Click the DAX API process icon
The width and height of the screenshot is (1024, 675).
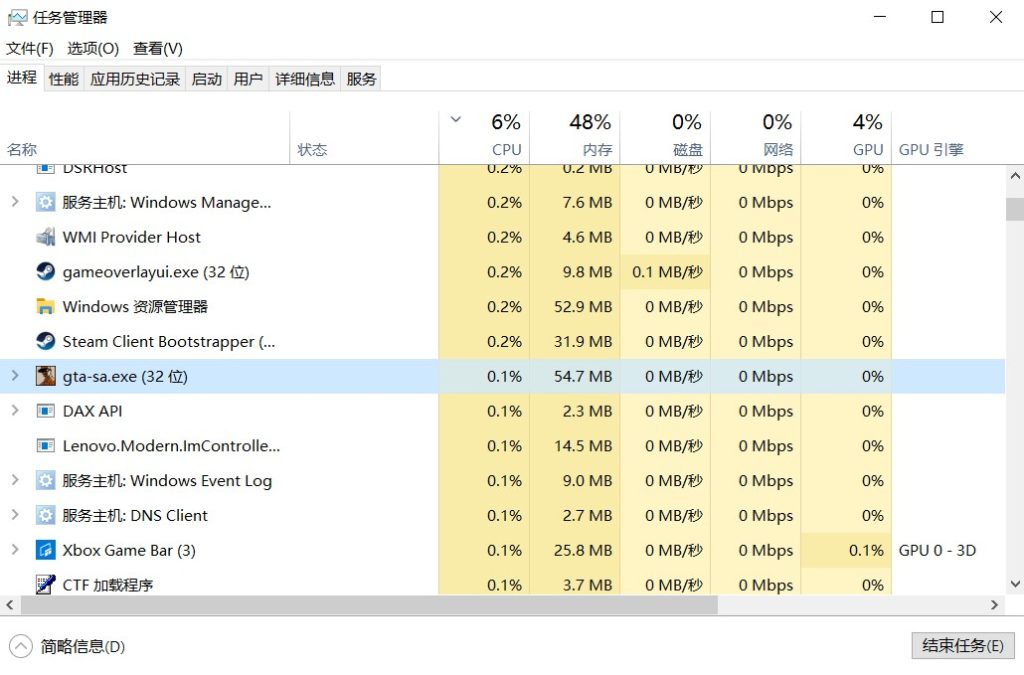pyautogui.click(x=45, y=411)
